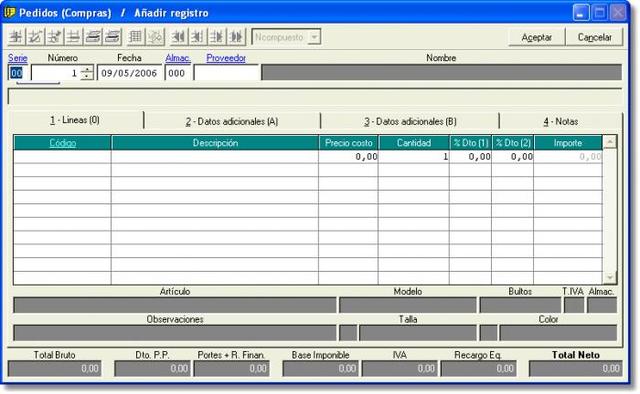Click the Código column header link
Image resolution: width=640 pixels, height=394 pixels.
pyautogui.click(x=62, y=143)
